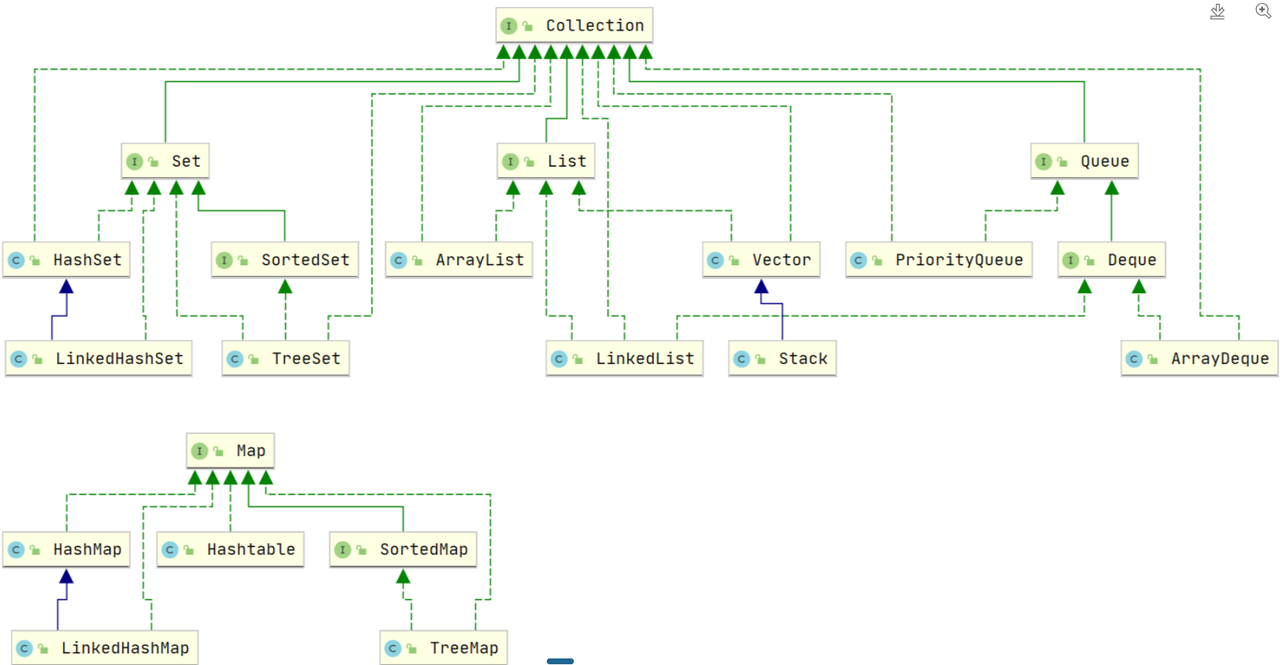Select the Stack label text

tap(804, 359)
